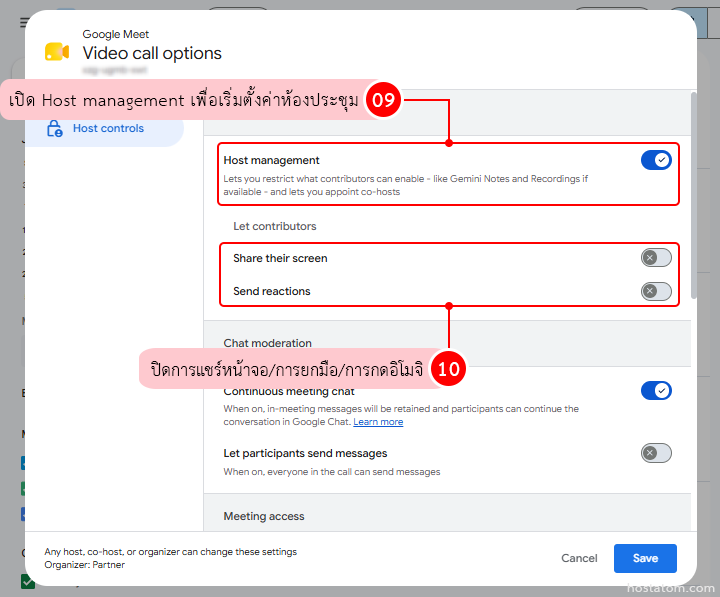Enable Let participants send messages toggle
This screenshot has height=597, width=720.
click(x=656, y=453)
